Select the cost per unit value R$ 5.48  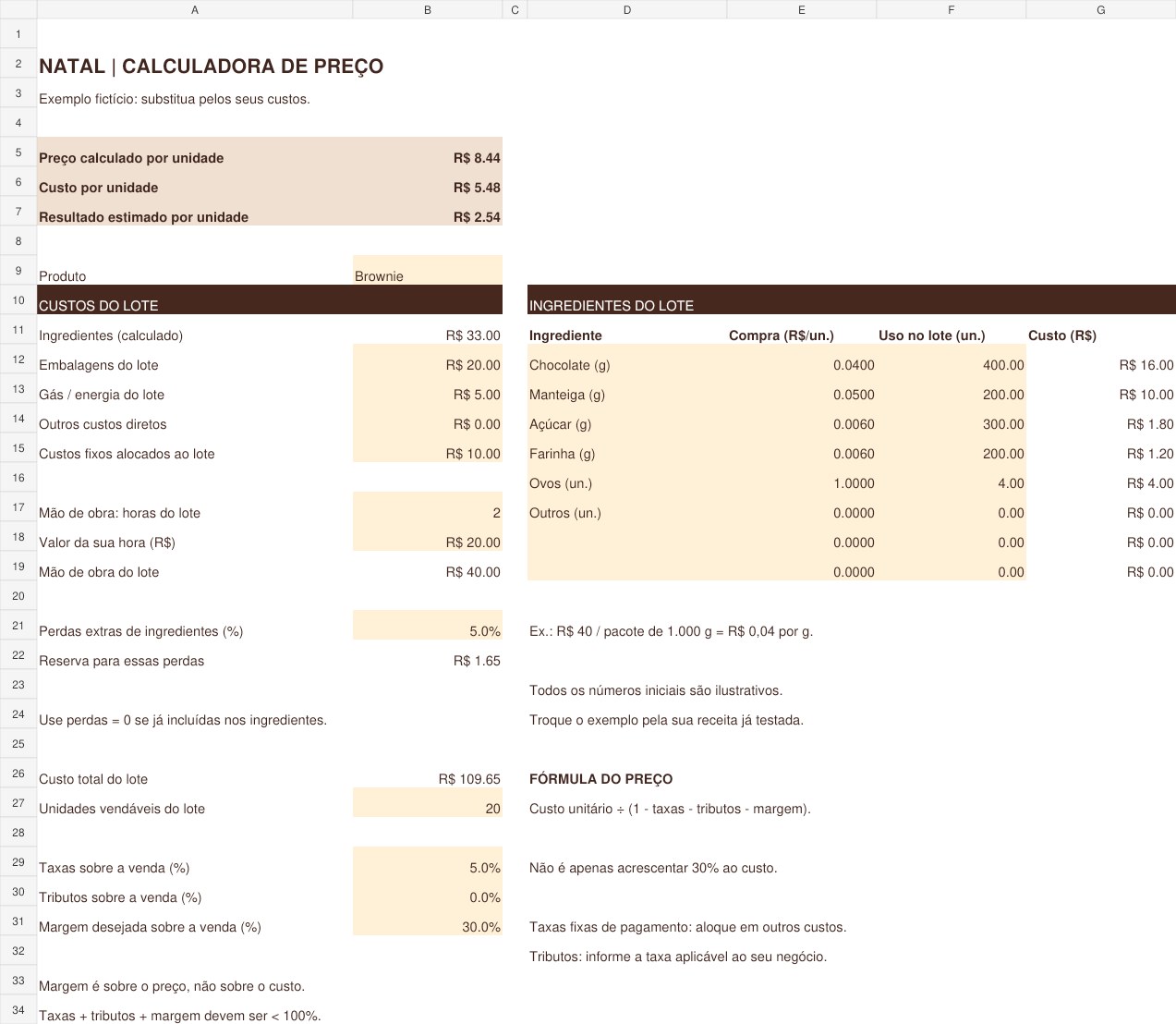[x=428, y=181]
